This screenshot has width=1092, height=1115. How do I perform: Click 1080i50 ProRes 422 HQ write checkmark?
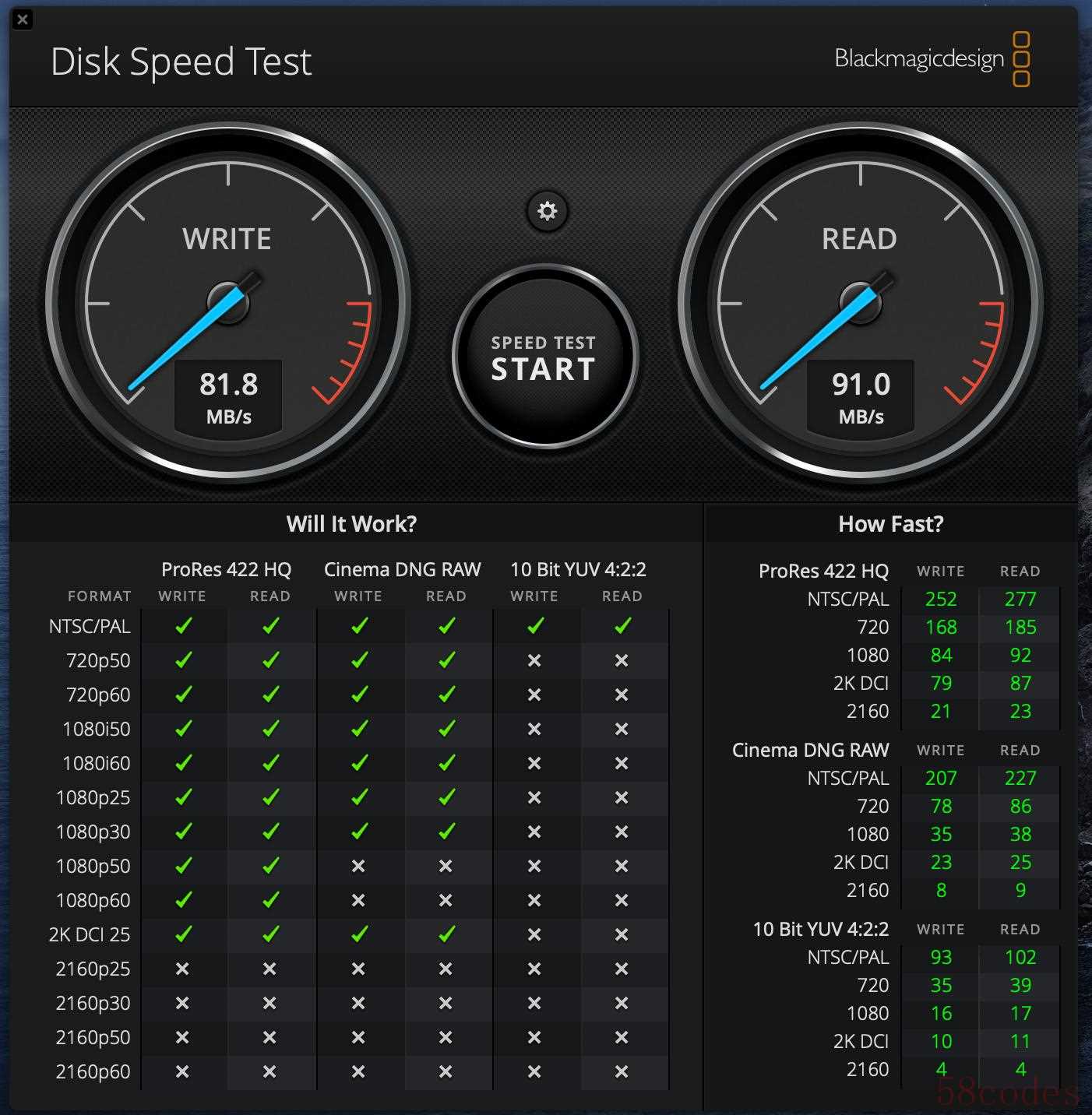pos(183,728)
